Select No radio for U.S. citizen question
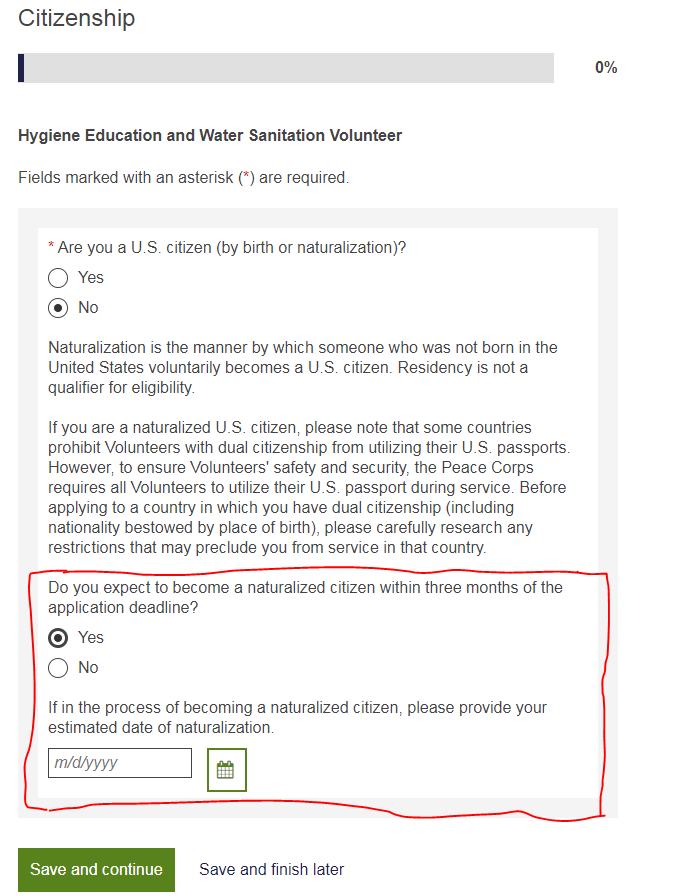 point(58,308)
